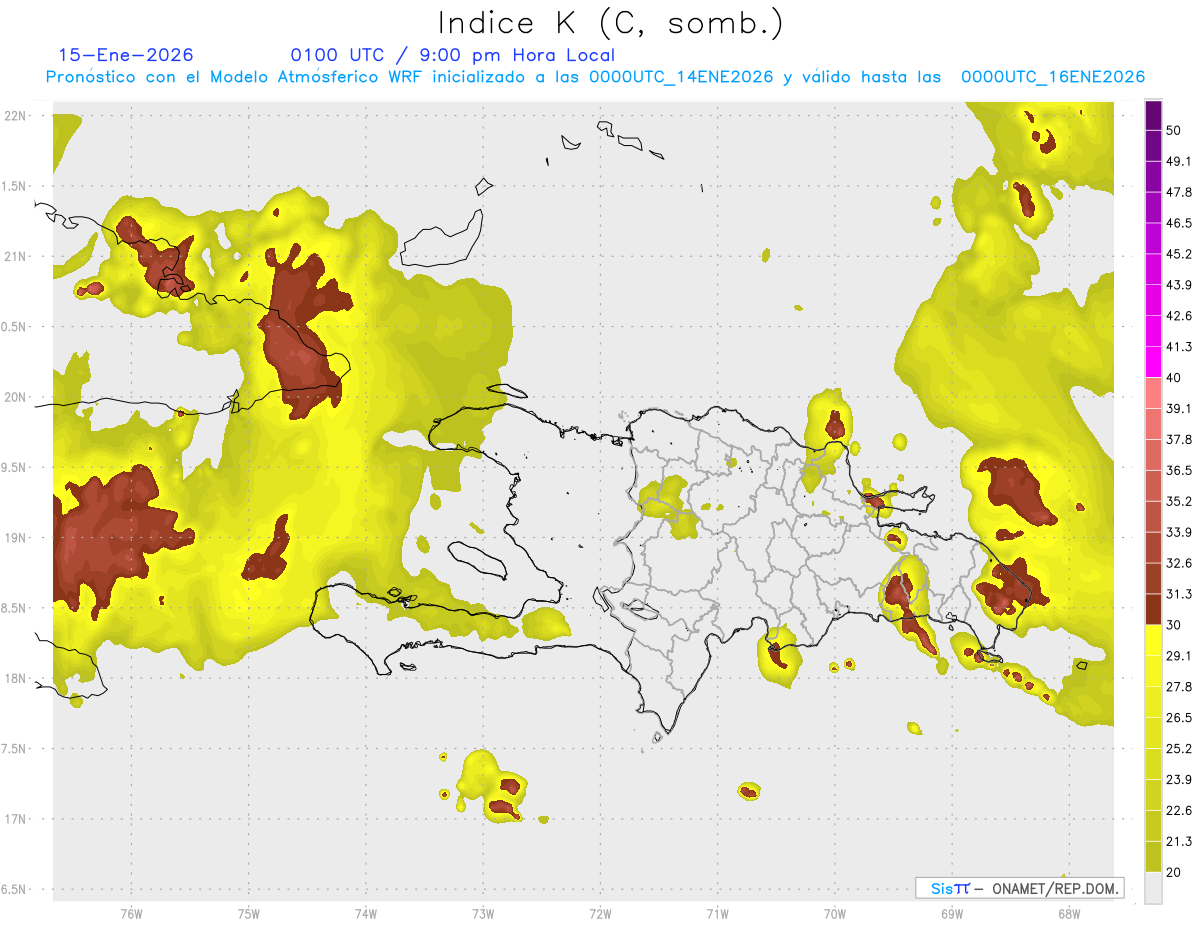Click the colorbar value "43.9"

pyautogui.click(x=1179, y=285)
